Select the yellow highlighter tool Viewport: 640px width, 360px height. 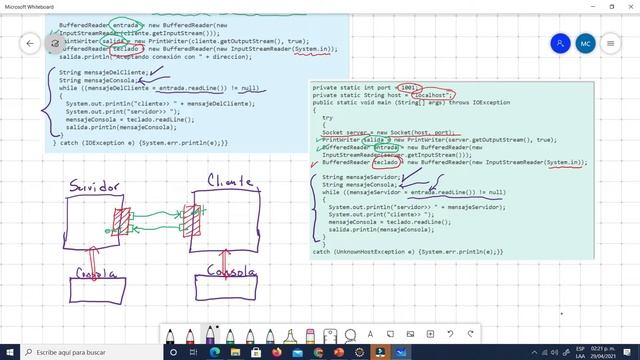[x=290, y=336]
